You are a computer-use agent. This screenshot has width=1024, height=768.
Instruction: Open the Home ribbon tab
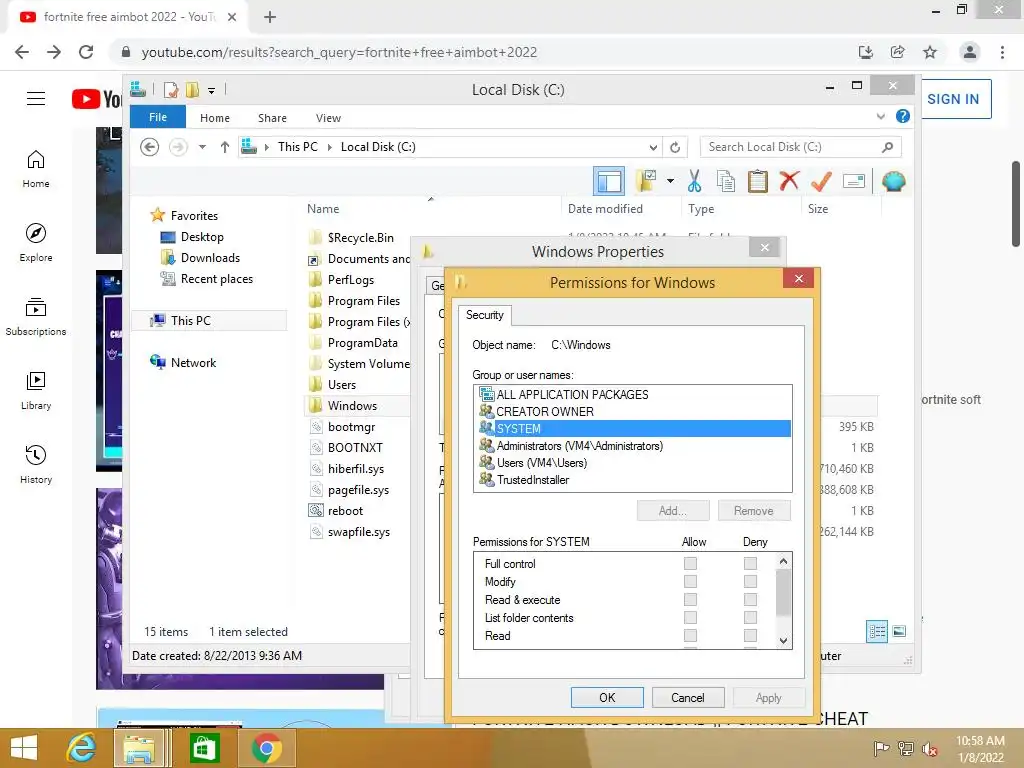tap(215, 118)
